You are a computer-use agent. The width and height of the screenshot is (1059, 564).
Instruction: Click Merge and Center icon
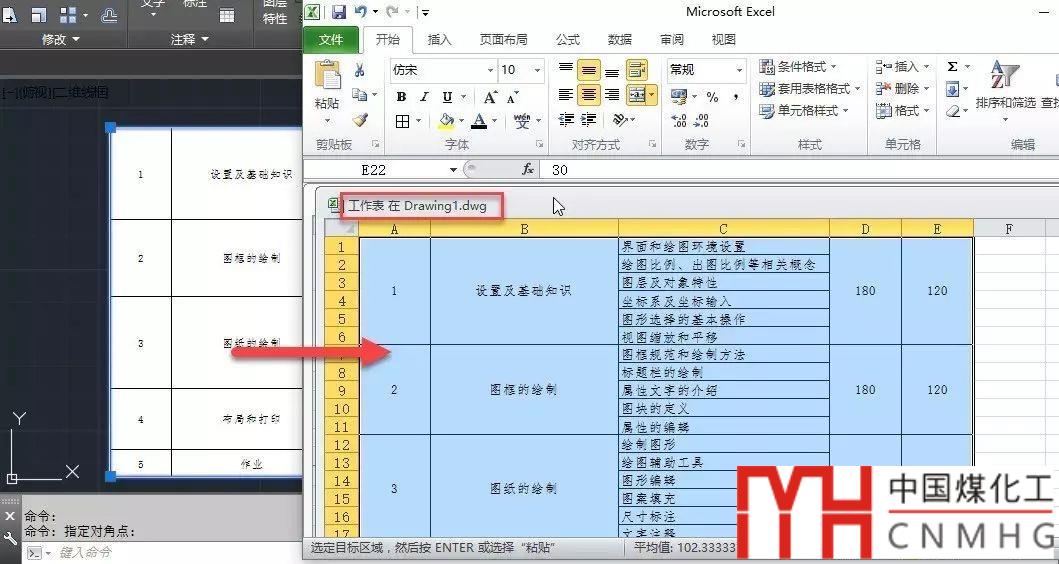pos(636,95)
